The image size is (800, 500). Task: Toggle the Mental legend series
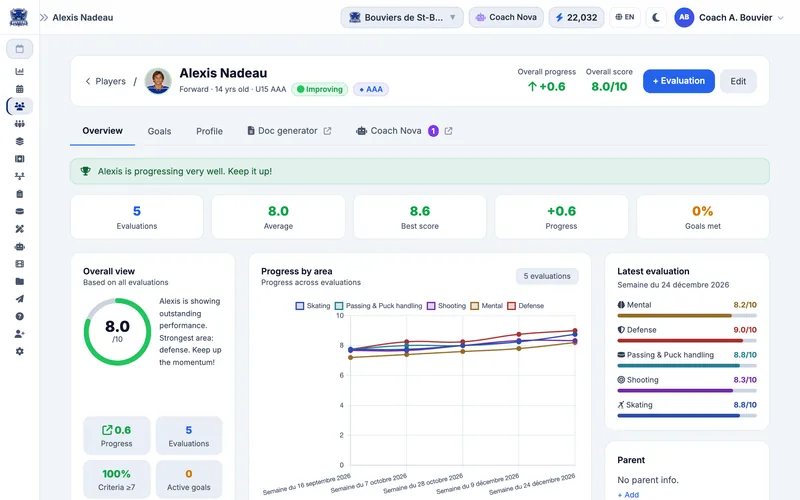click(487, 306)
